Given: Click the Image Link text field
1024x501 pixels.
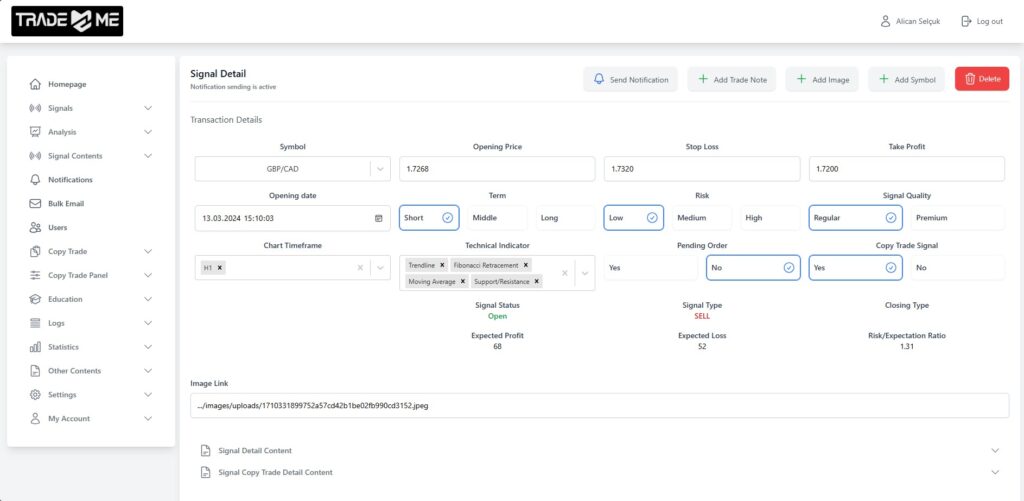Looking at the screenshot, I should coord(599,405).
